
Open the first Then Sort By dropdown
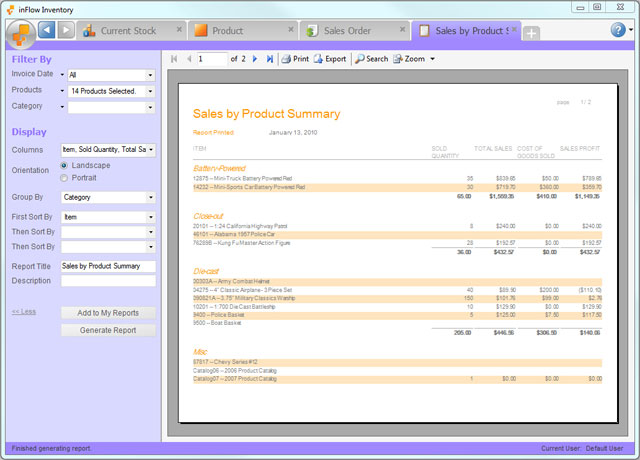151,232
